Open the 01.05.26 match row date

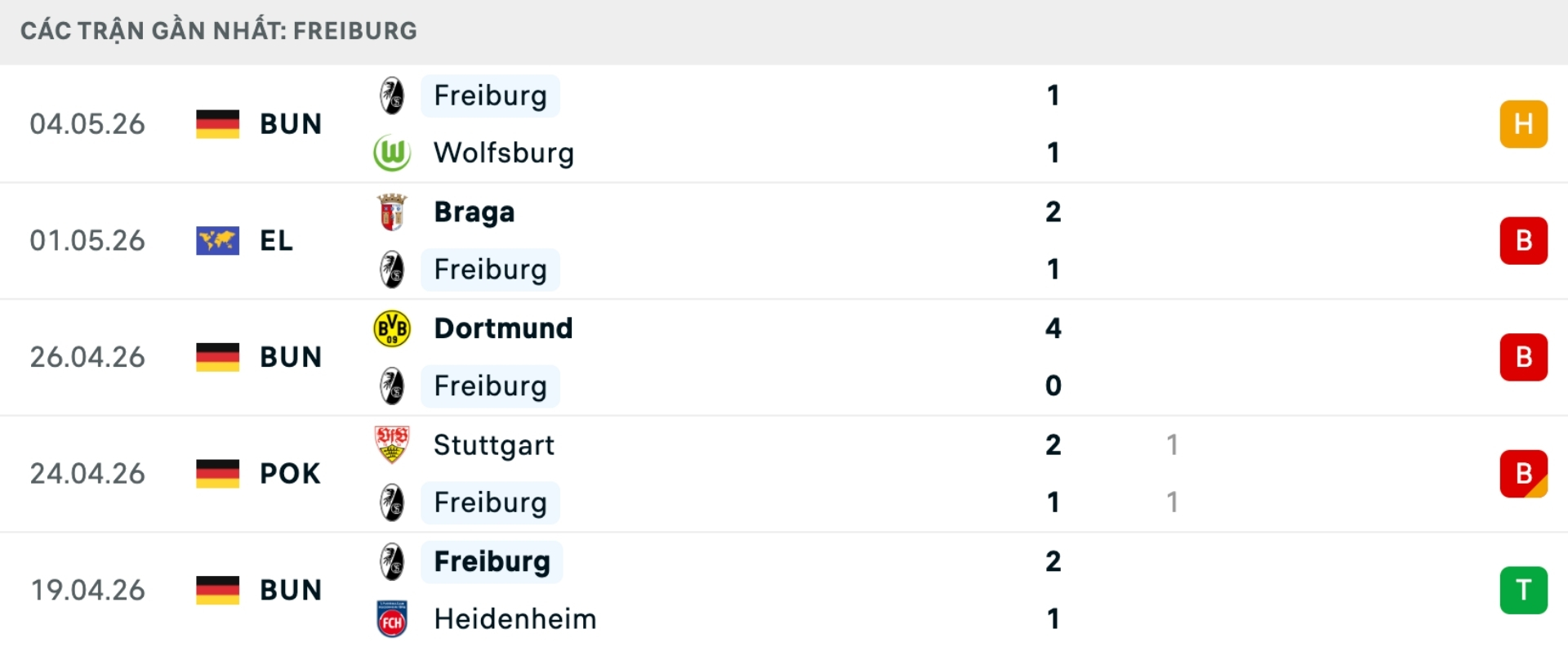[x=87, y=241]
